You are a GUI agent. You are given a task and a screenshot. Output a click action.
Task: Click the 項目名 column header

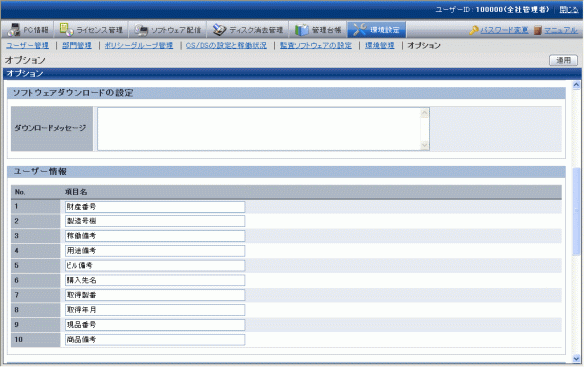pos(76,192)
